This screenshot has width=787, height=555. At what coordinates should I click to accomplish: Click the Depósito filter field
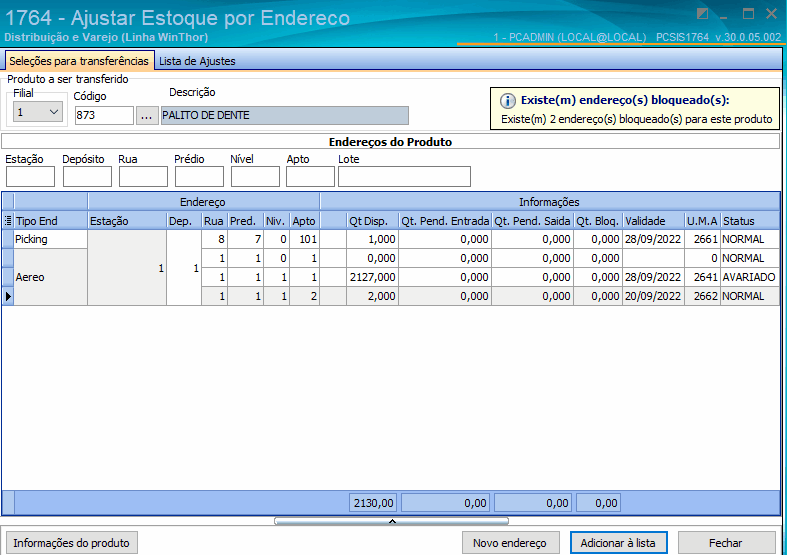coord(87,177)
